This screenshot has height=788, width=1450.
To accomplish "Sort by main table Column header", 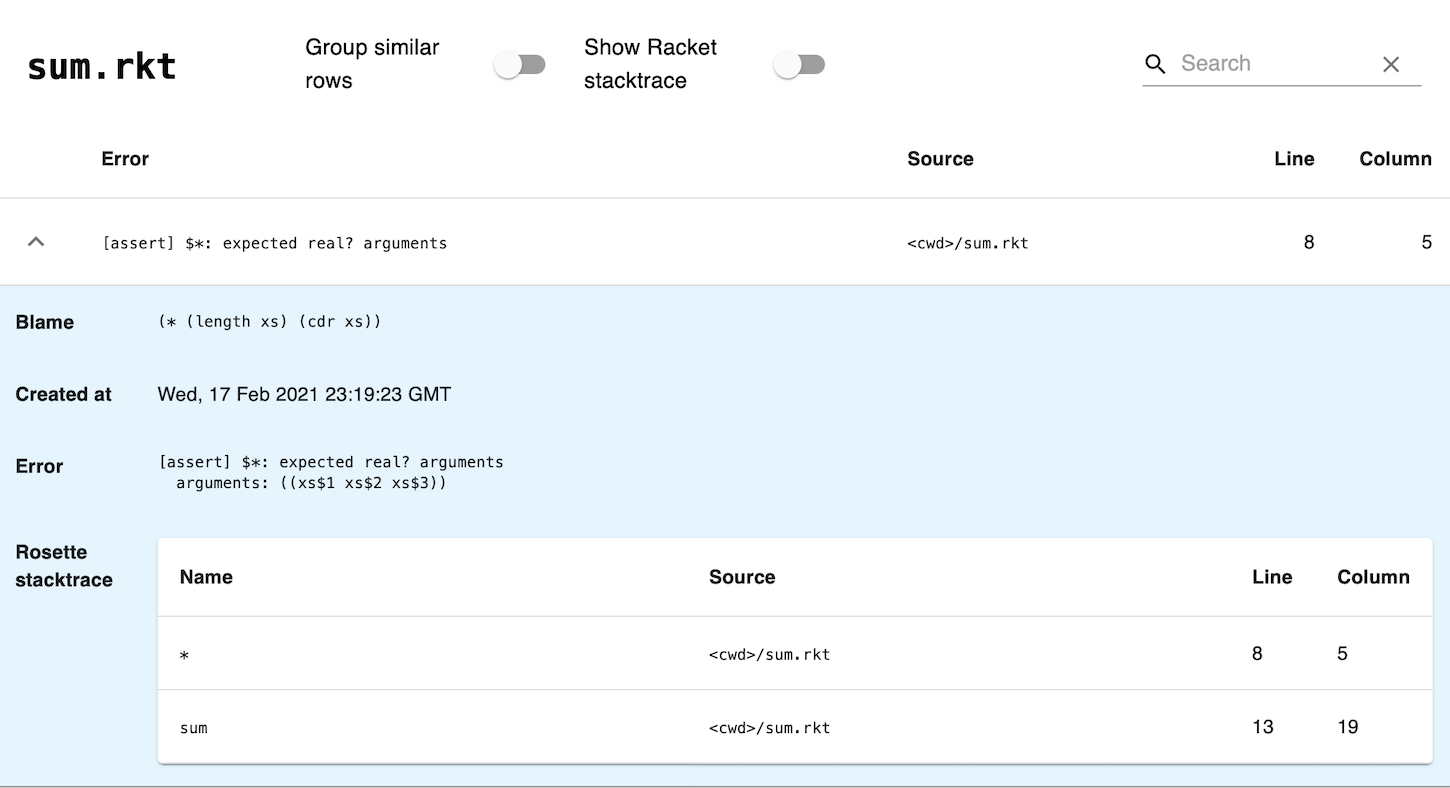I will 1395,159.
